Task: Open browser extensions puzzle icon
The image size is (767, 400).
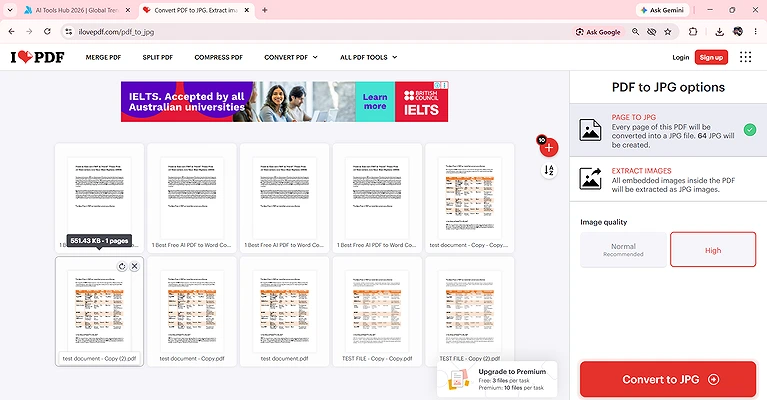Action: click(x=693, y=32)
